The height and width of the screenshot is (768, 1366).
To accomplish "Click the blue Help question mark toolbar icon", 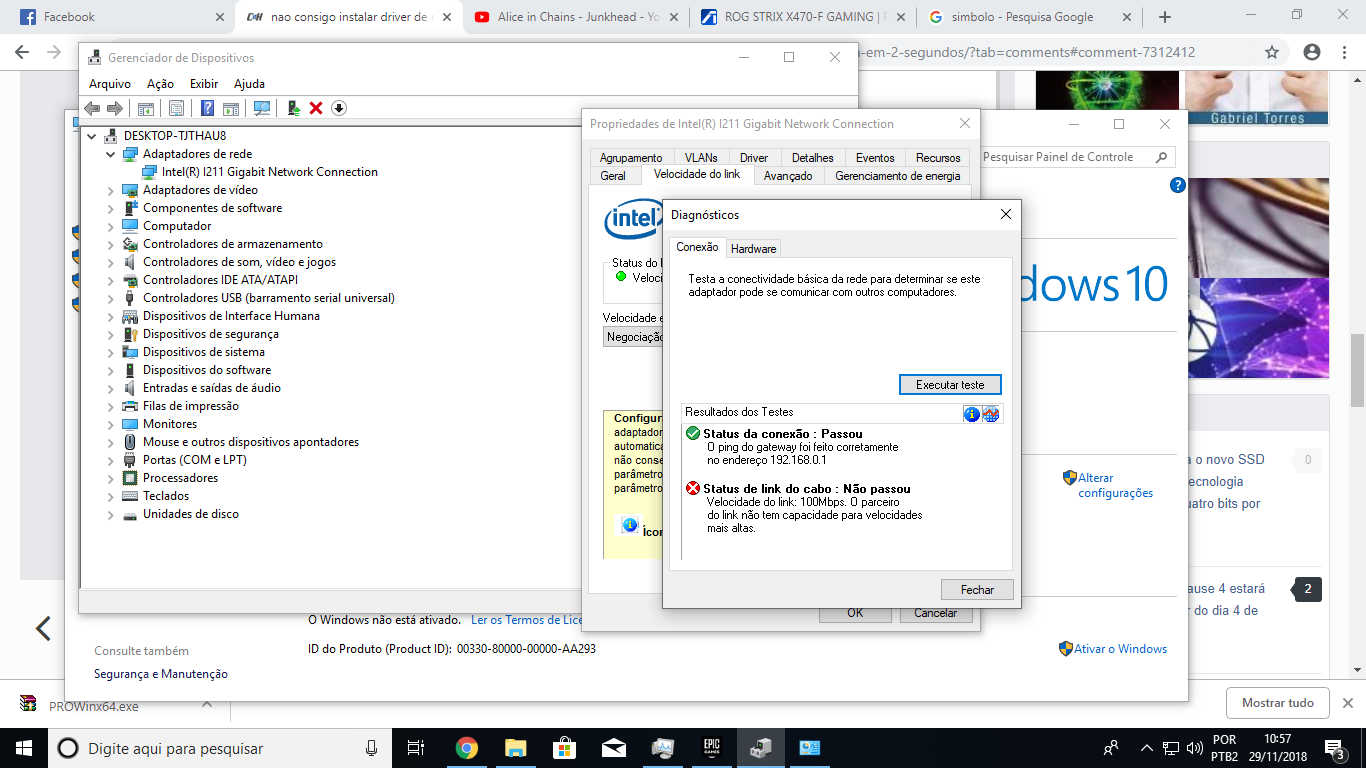I will tap(208, 108).
